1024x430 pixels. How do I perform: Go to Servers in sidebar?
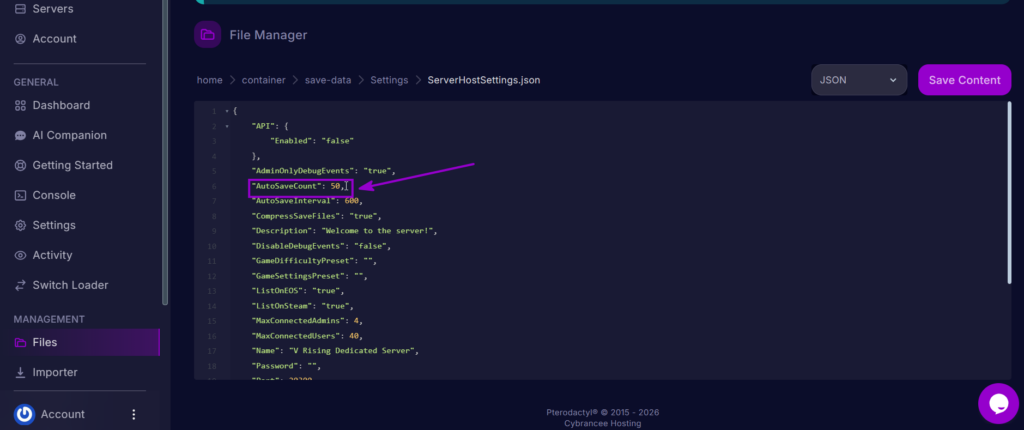pyautogui.click(x=53, y=9)
